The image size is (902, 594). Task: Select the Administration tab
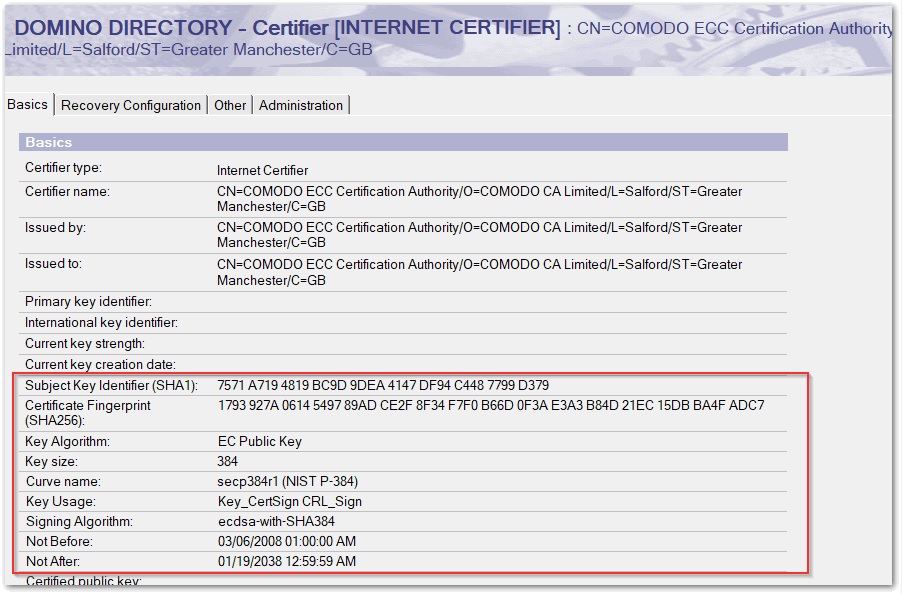[300, 104]
